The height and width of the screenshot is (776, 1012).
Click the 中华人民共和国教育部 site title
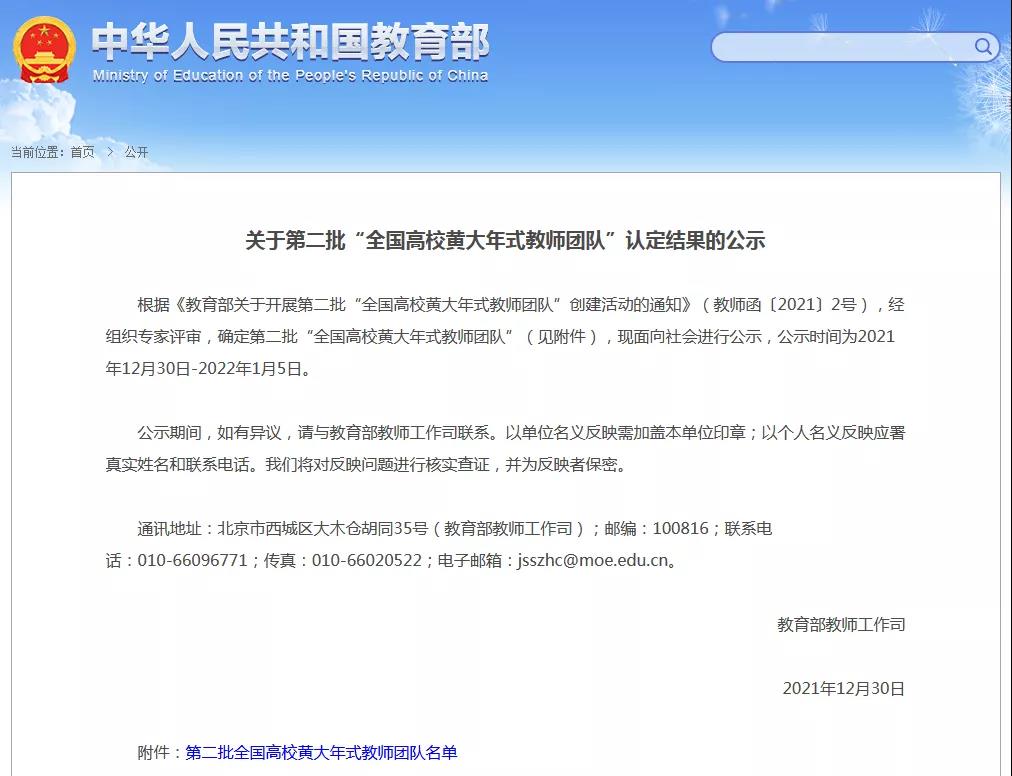pyautogui.click(x=290, y=42)
